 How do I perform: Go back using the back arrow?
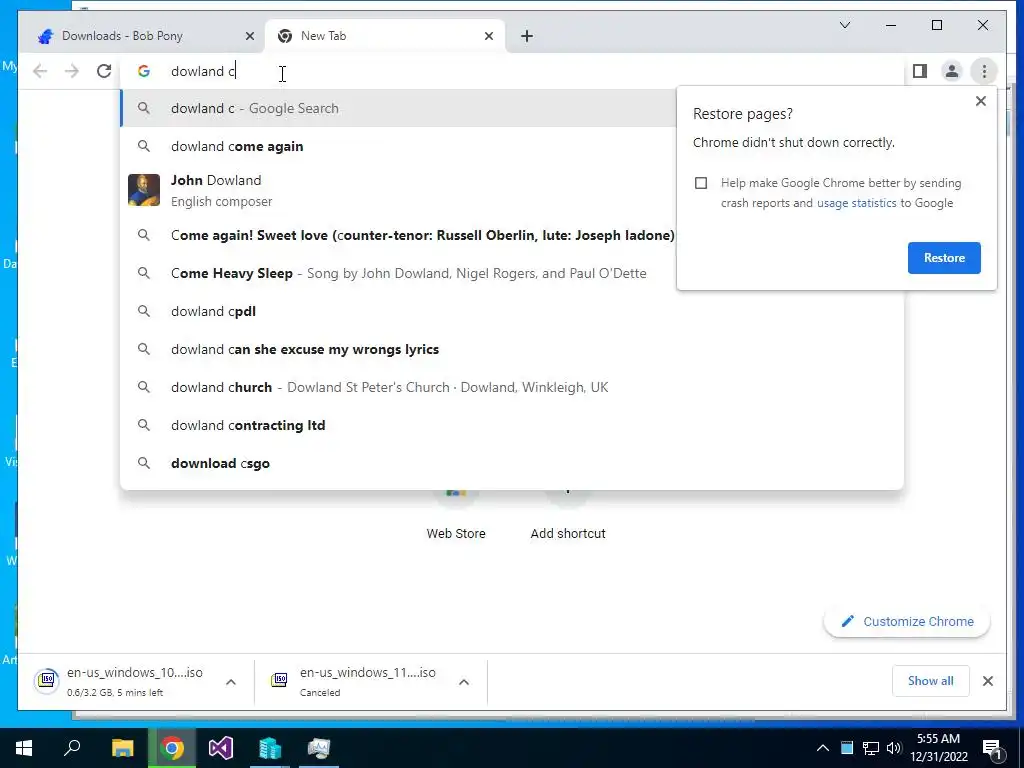40,71
